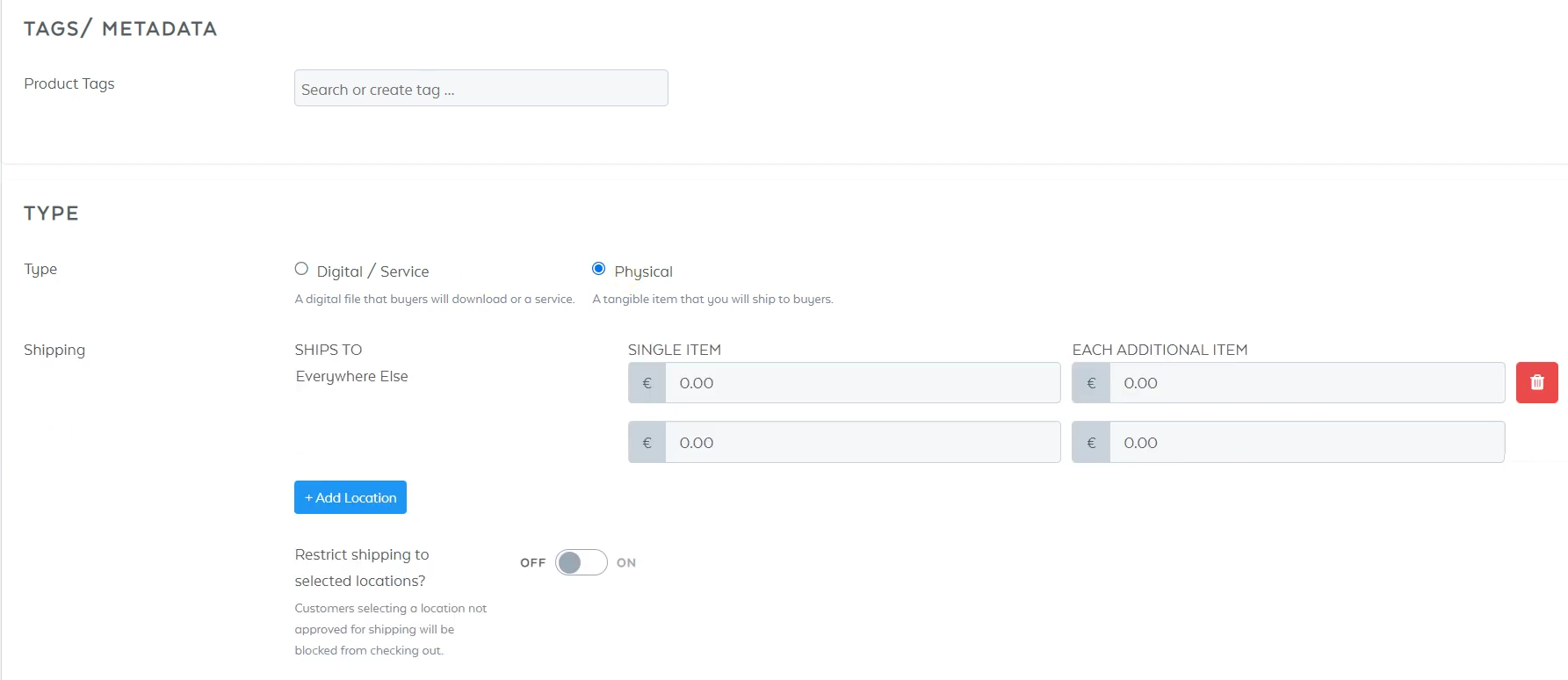Edit Everywhere Else additional item shipping price

1305,383
